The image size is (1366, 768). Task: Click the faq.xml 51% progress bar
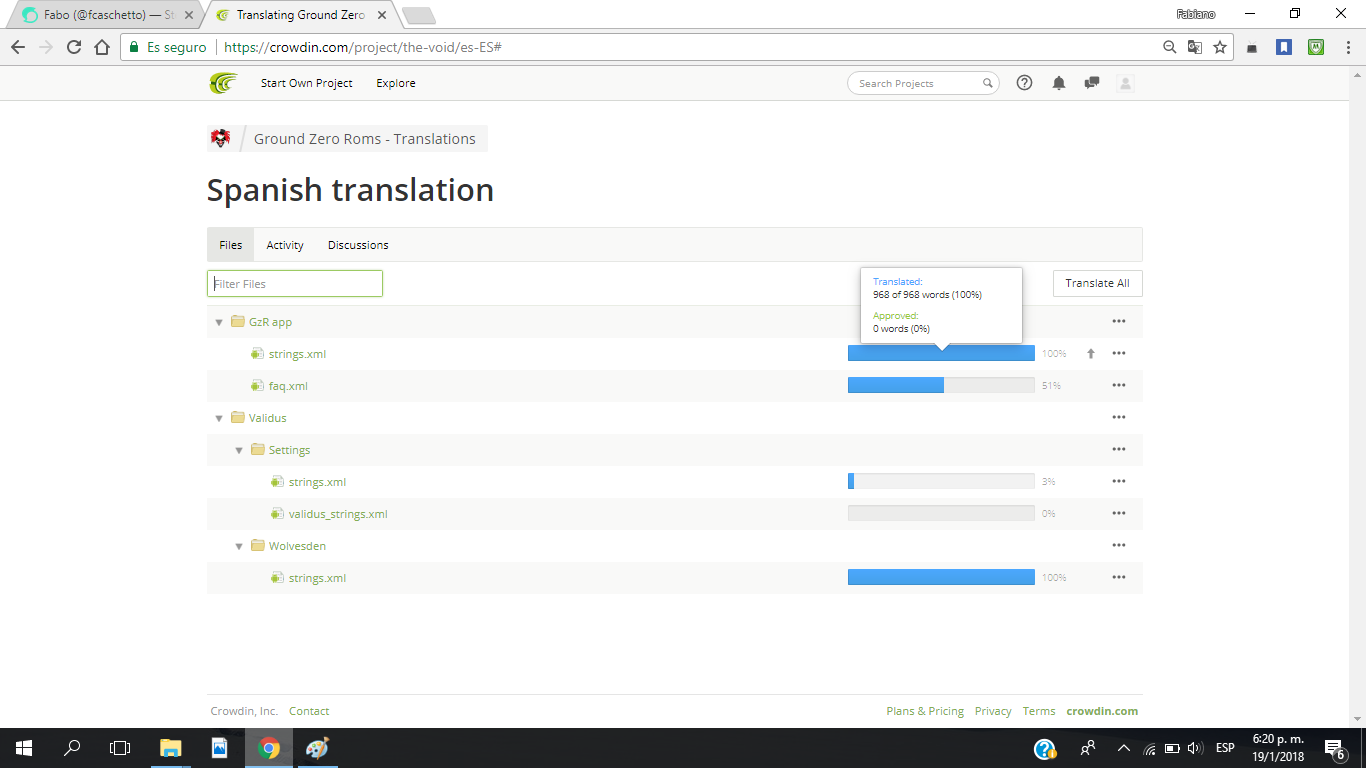coord(941,386)
